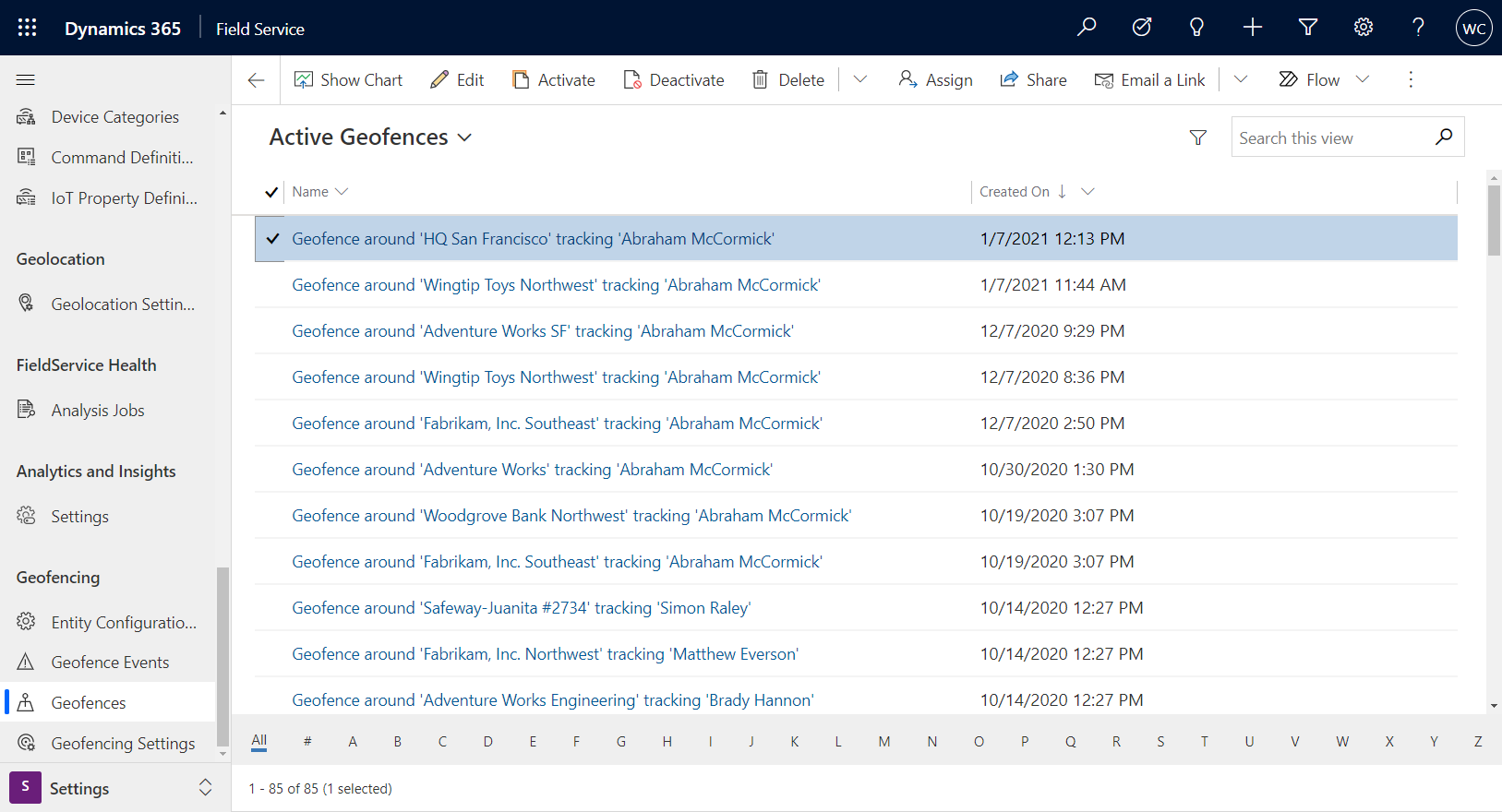The width and height of the screenshot is (1502, 812).
Task: Click Assign in command bar
Action: pos(935,80)
